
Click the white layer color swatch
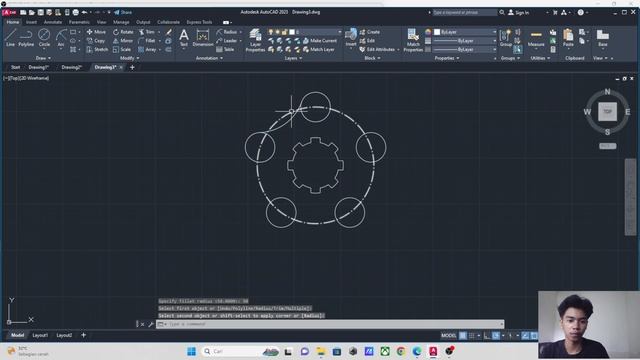(x=292, y=32)
